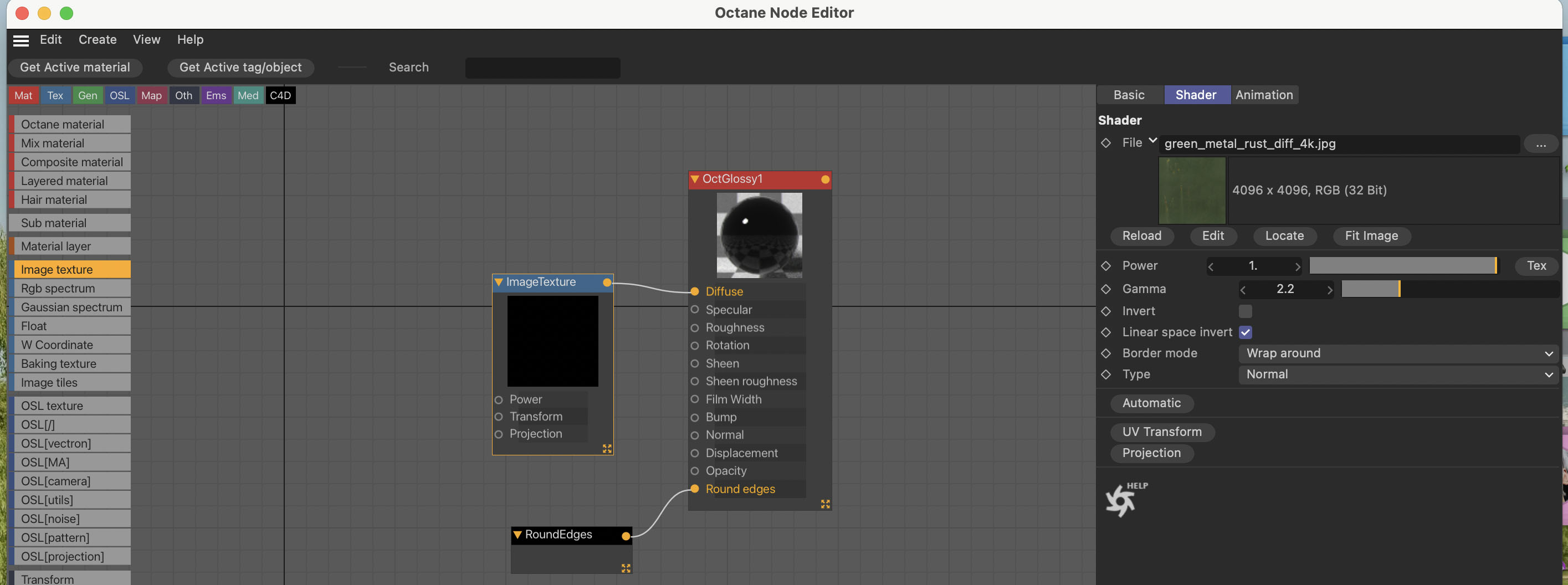Open the UV Transform button
This screenshot has width=1568, height=585.
point(1161,432)
